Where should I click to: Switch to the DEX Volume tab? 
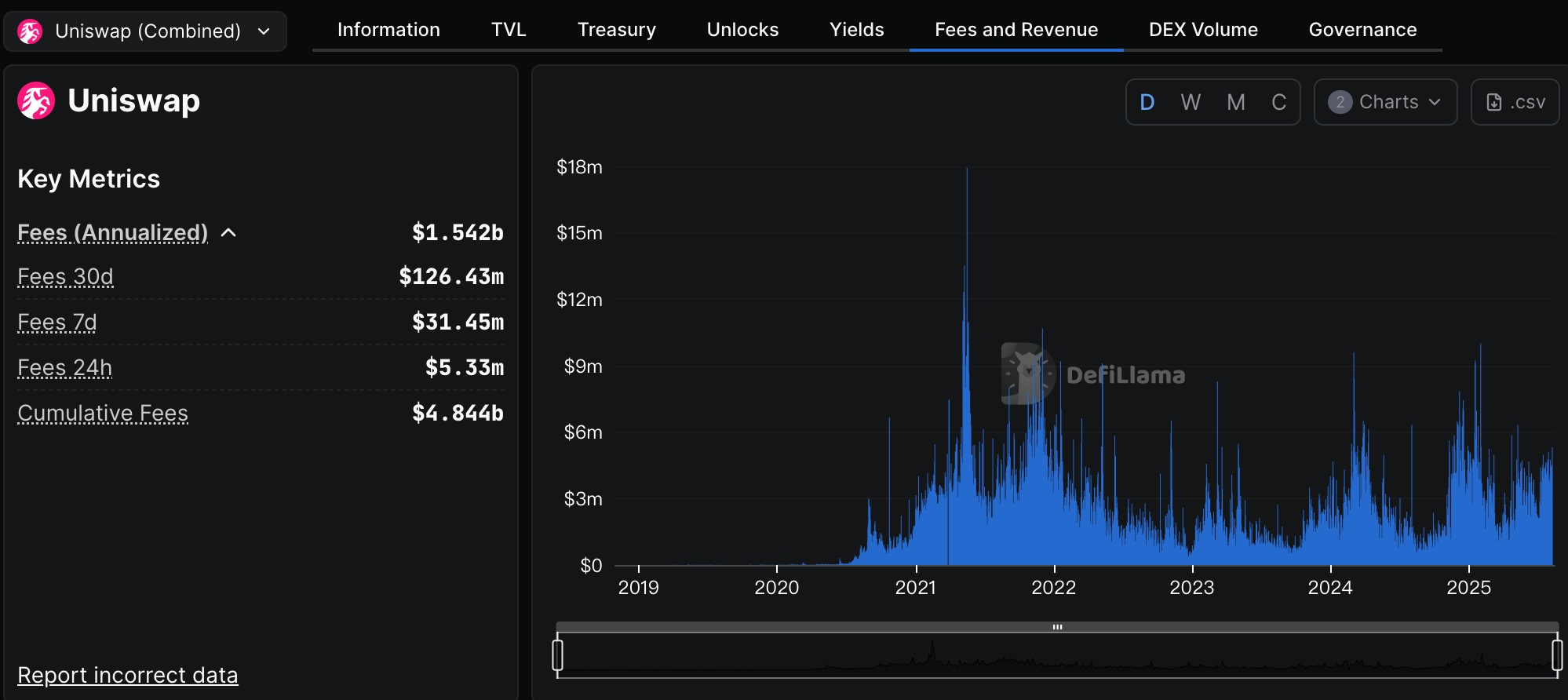tap(1203, 30)
